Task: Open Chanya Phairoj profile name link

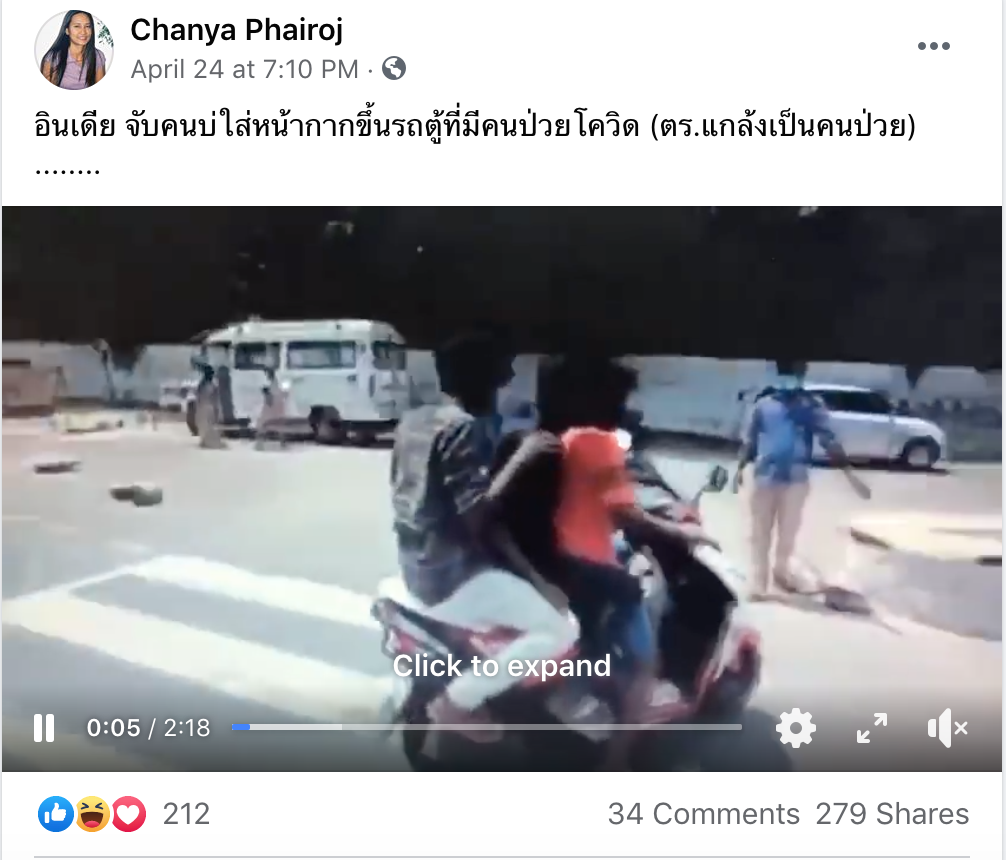Action: tap(237, 30)
